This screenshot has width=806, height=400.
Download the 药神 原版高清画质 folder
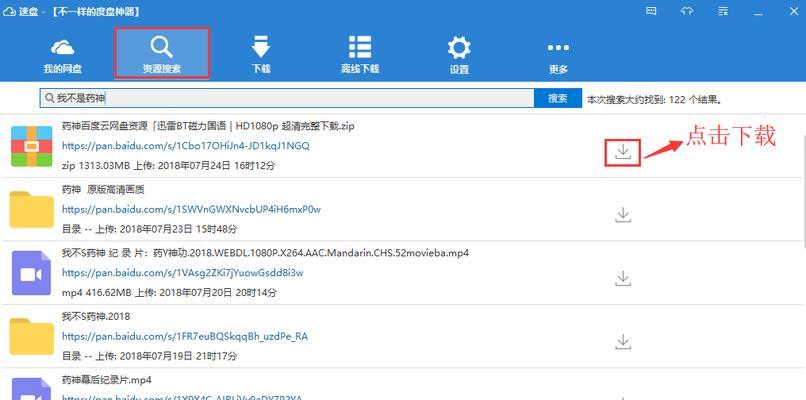point(622,214)
